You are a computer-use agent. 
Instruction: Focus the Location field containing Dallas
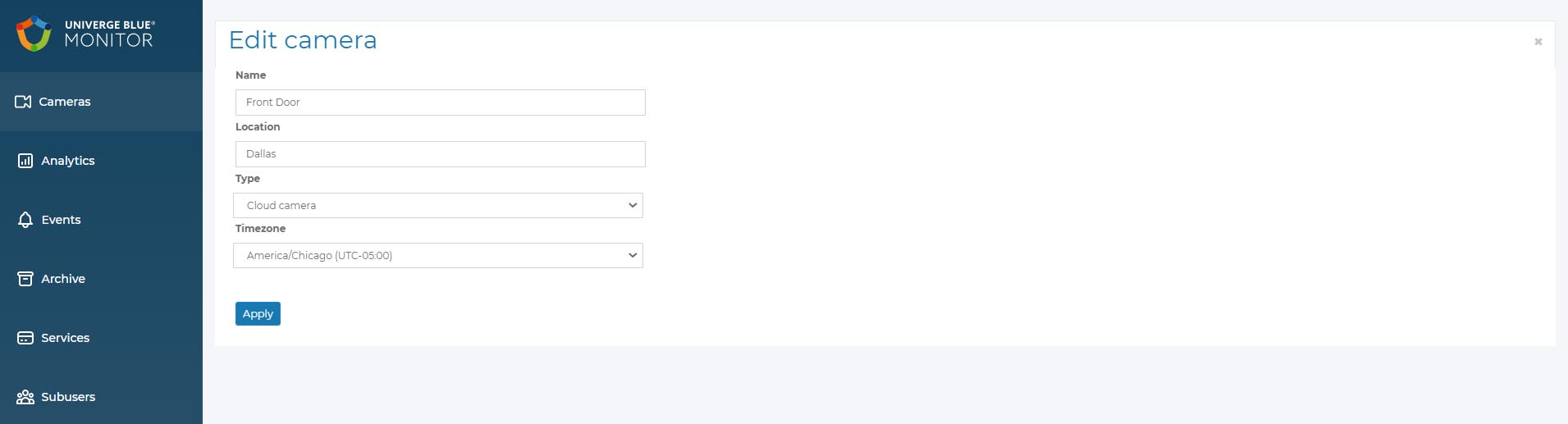point(441,154)
